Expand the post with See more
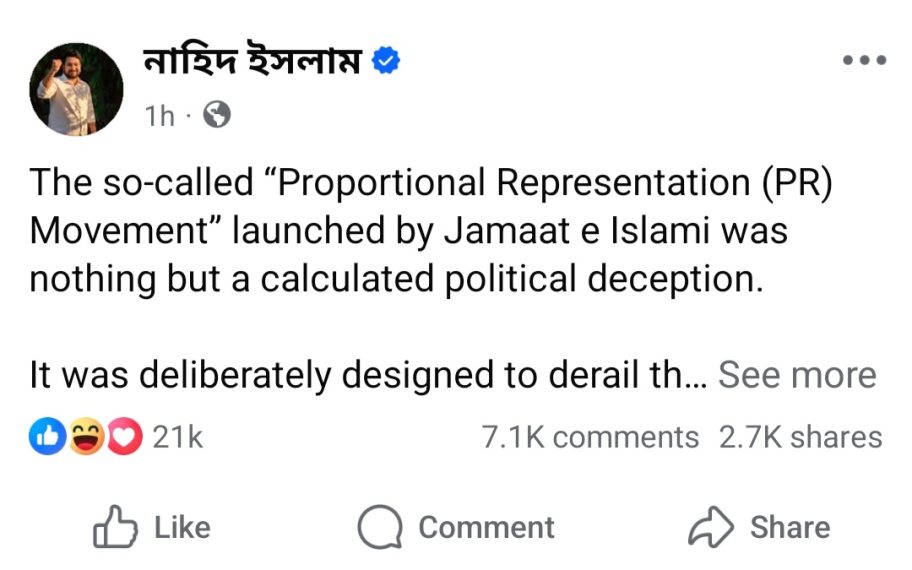Screen dimensions: 912x570 [x=797, y=375]
